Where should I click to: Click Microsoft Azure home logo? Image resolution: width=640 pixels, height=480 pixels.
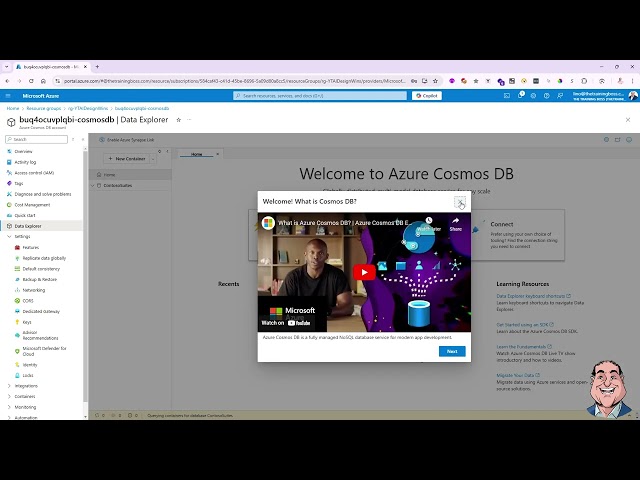(40, 96)
